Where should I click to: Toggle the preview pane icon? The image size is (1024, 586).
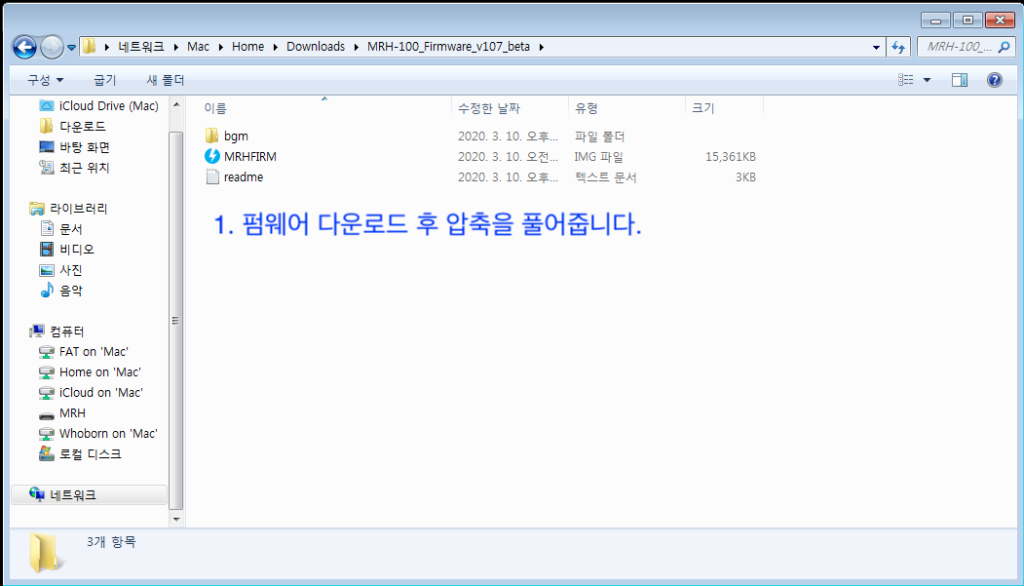[959, 80]
